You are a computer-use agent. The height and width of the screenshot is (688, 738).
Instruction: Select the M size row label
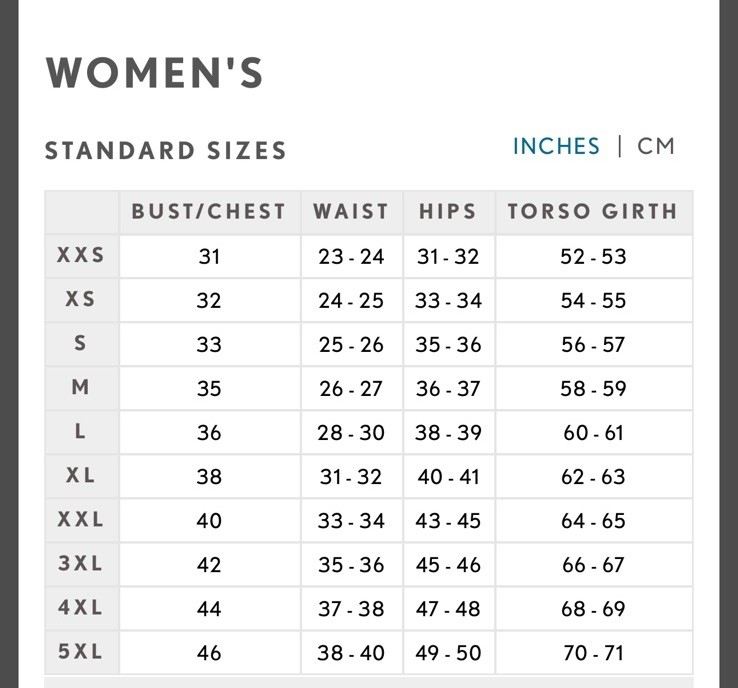pyautogui.click(x=80, y=387)
